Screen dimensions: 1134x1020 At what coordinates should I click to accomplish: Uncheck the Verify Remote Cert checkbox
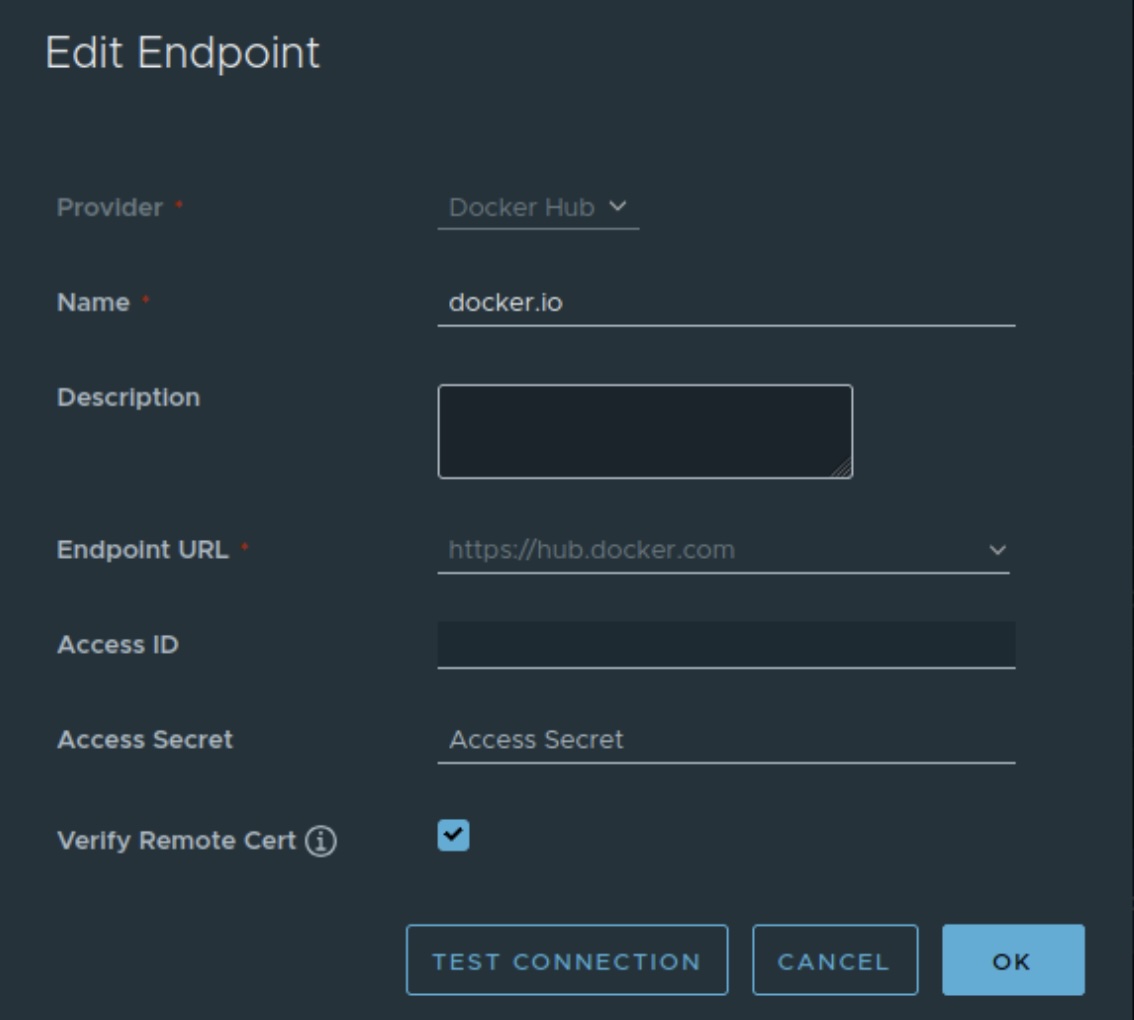click(x=453, y=836)
